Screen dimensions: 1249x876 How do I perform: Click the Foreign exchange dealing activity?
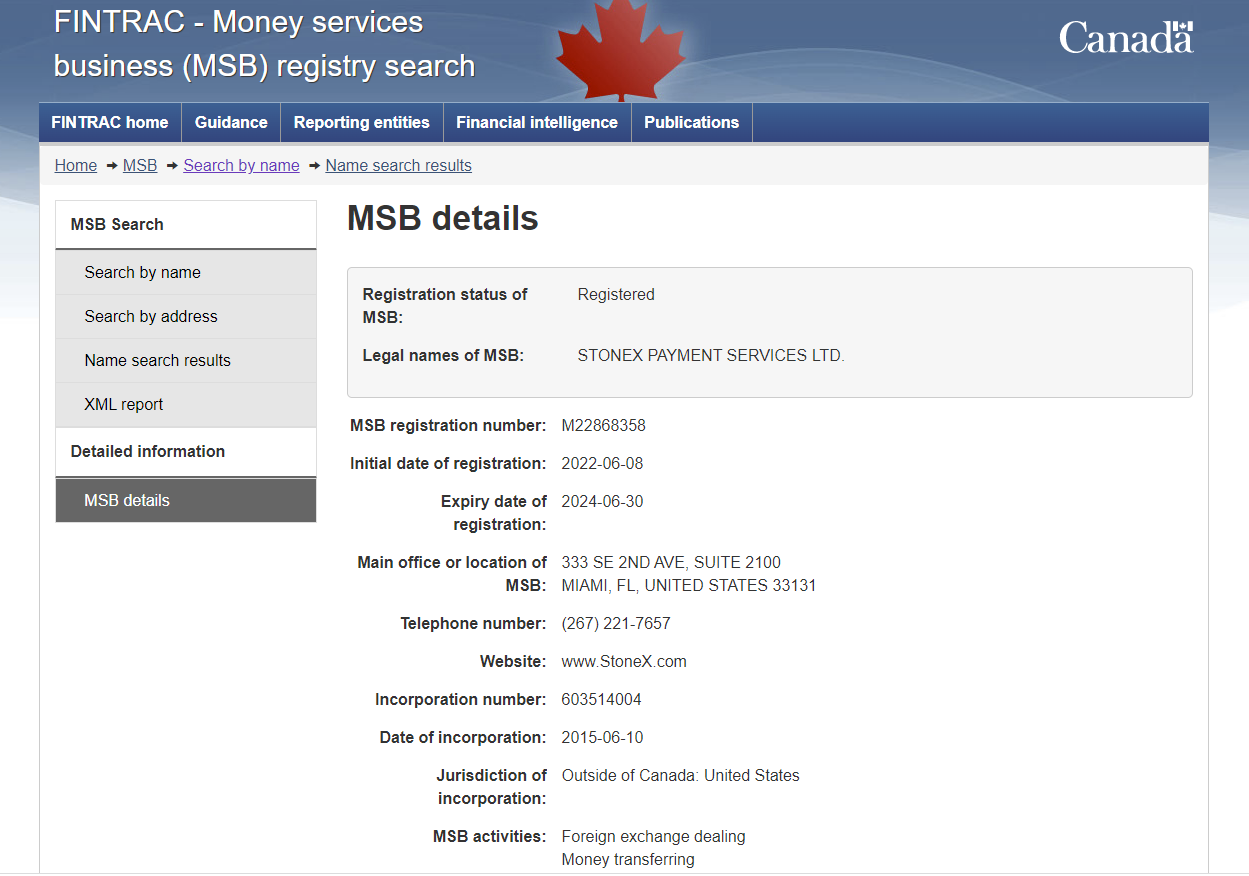[654, 836]
